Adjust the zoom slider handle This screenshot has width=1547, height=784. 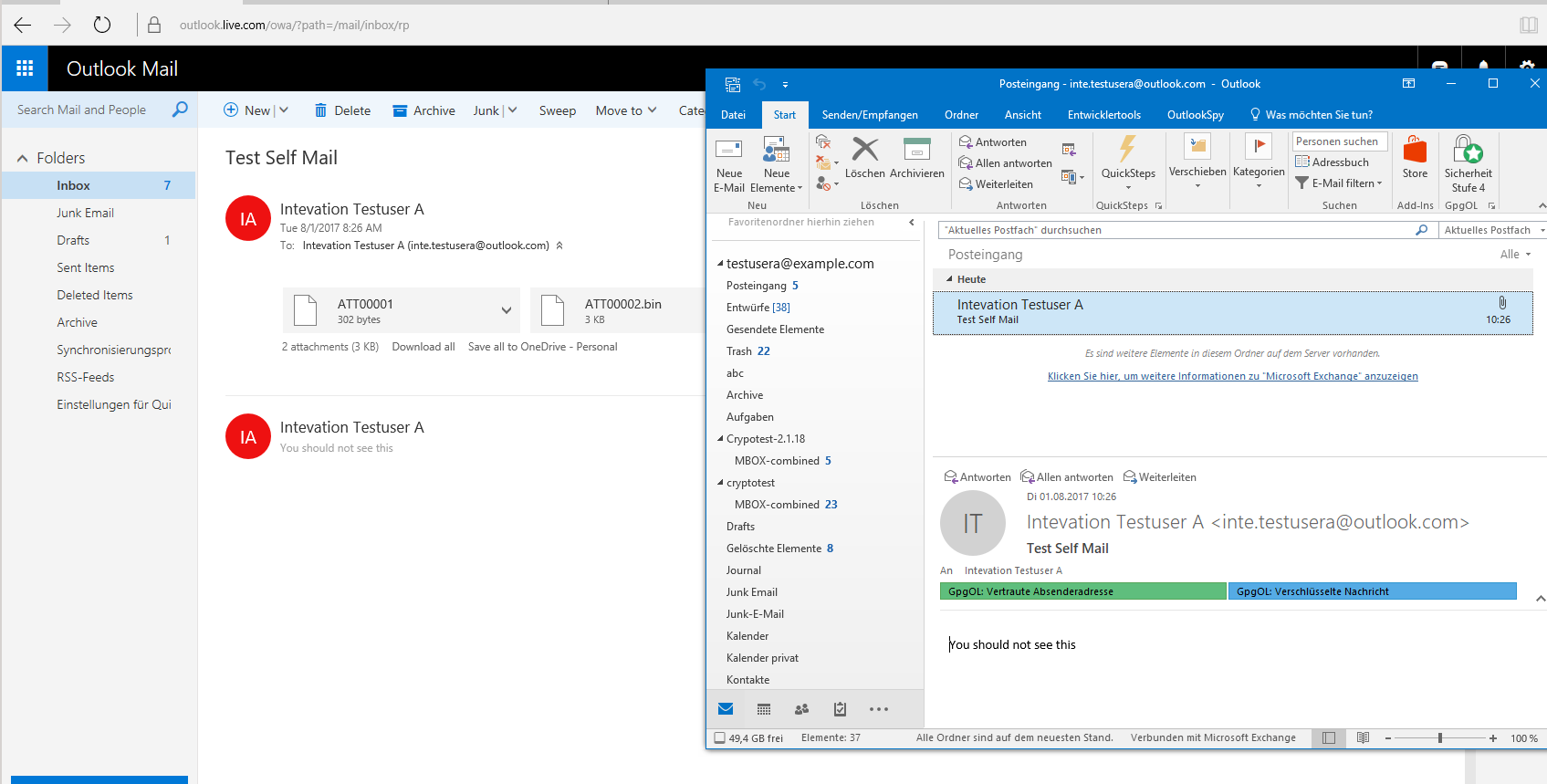pos(1440,737)
